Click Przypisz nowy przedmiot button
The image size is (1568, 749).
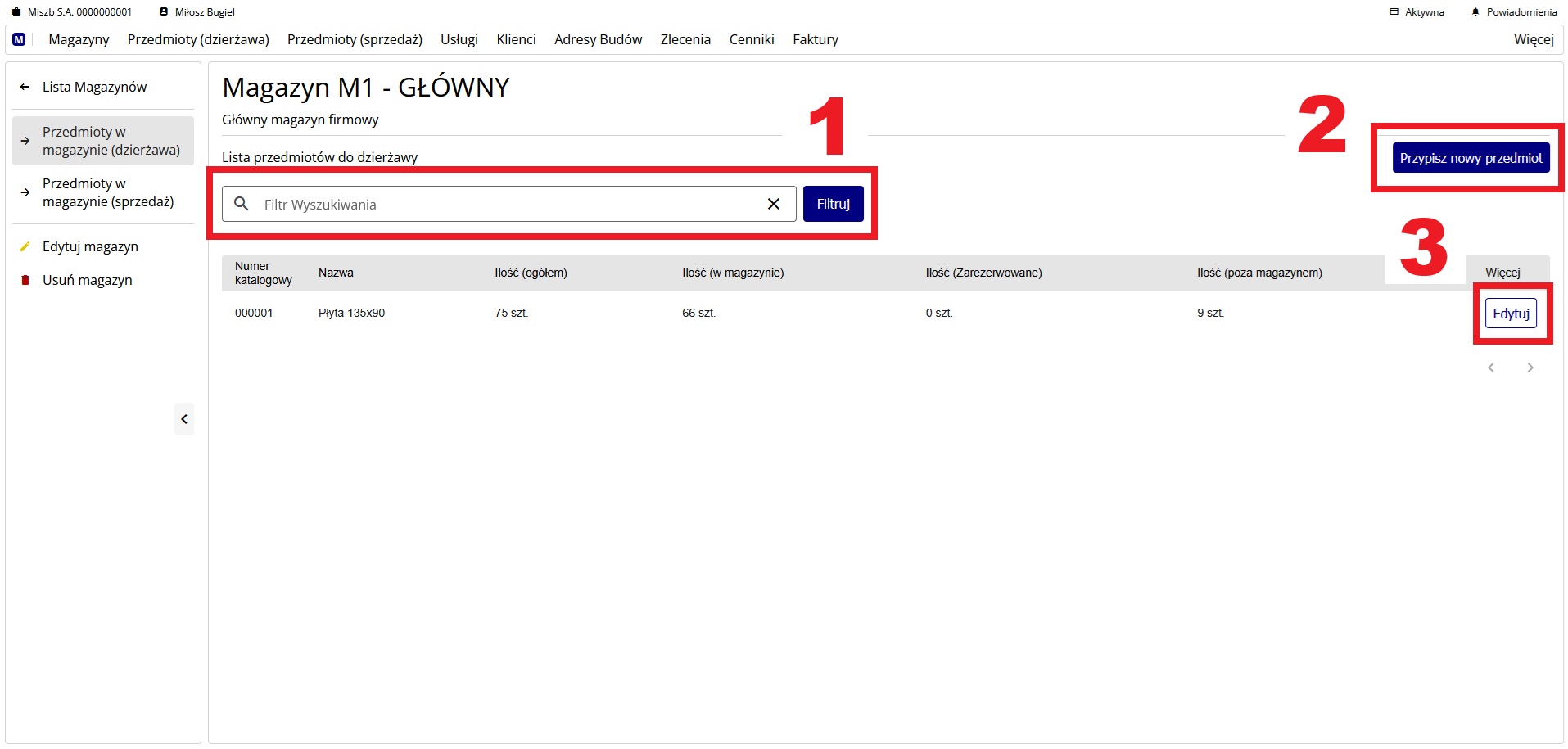pos(1471,158)
